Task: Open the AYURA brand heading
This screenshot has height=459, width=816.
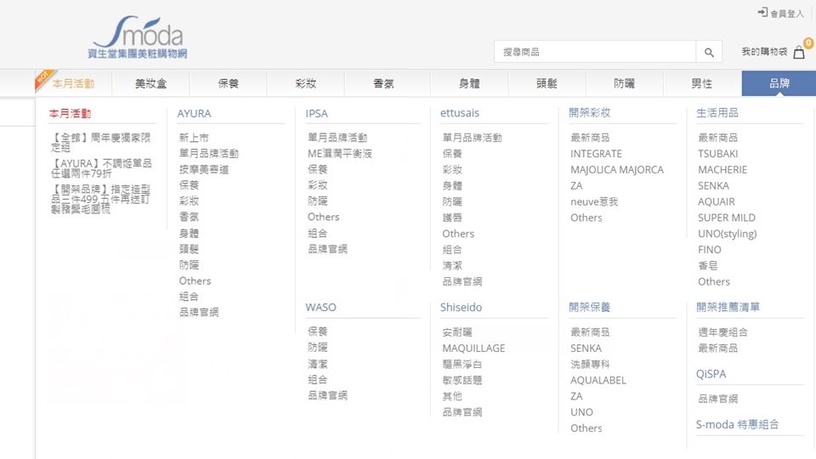Action: point(194,113)
